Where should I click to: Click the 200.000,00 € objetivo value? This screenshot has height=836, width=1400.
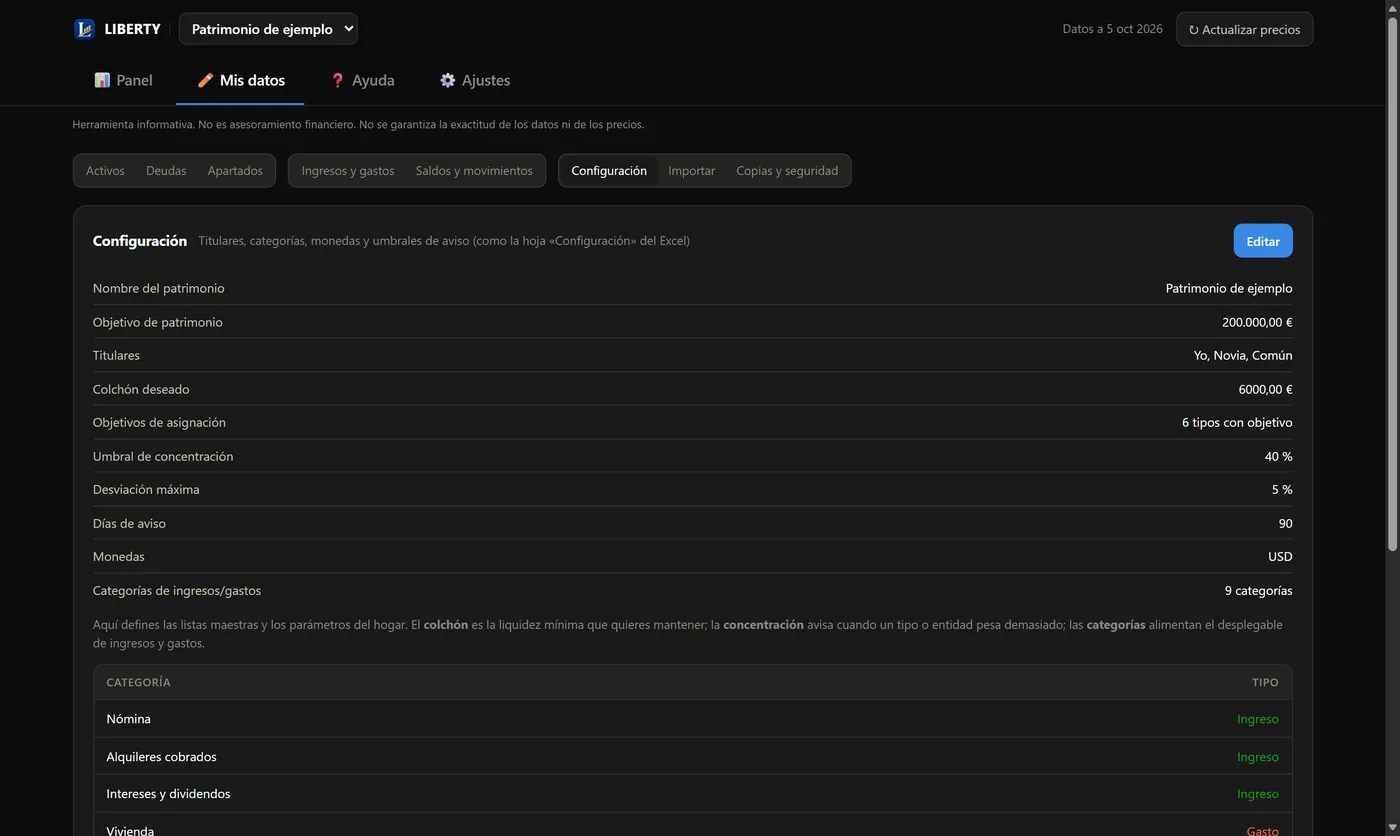tap(1257, 322)
